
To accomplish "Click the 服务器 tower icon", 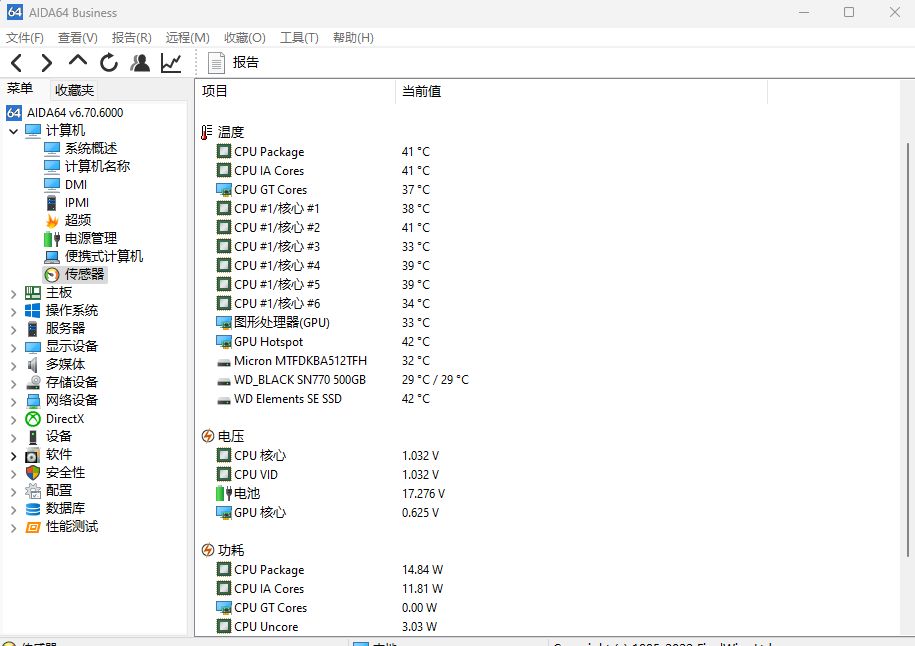I will pos(33,329).
